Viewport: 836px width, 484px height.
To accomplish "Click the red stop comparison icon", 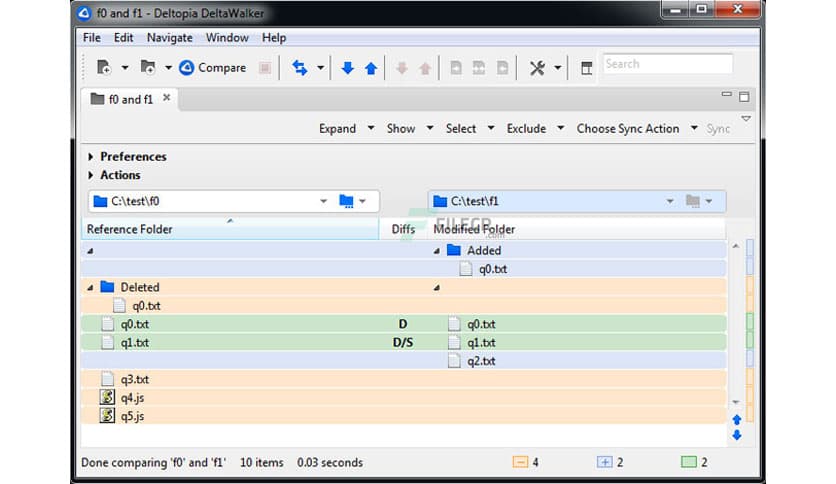I will pos(264,68).
